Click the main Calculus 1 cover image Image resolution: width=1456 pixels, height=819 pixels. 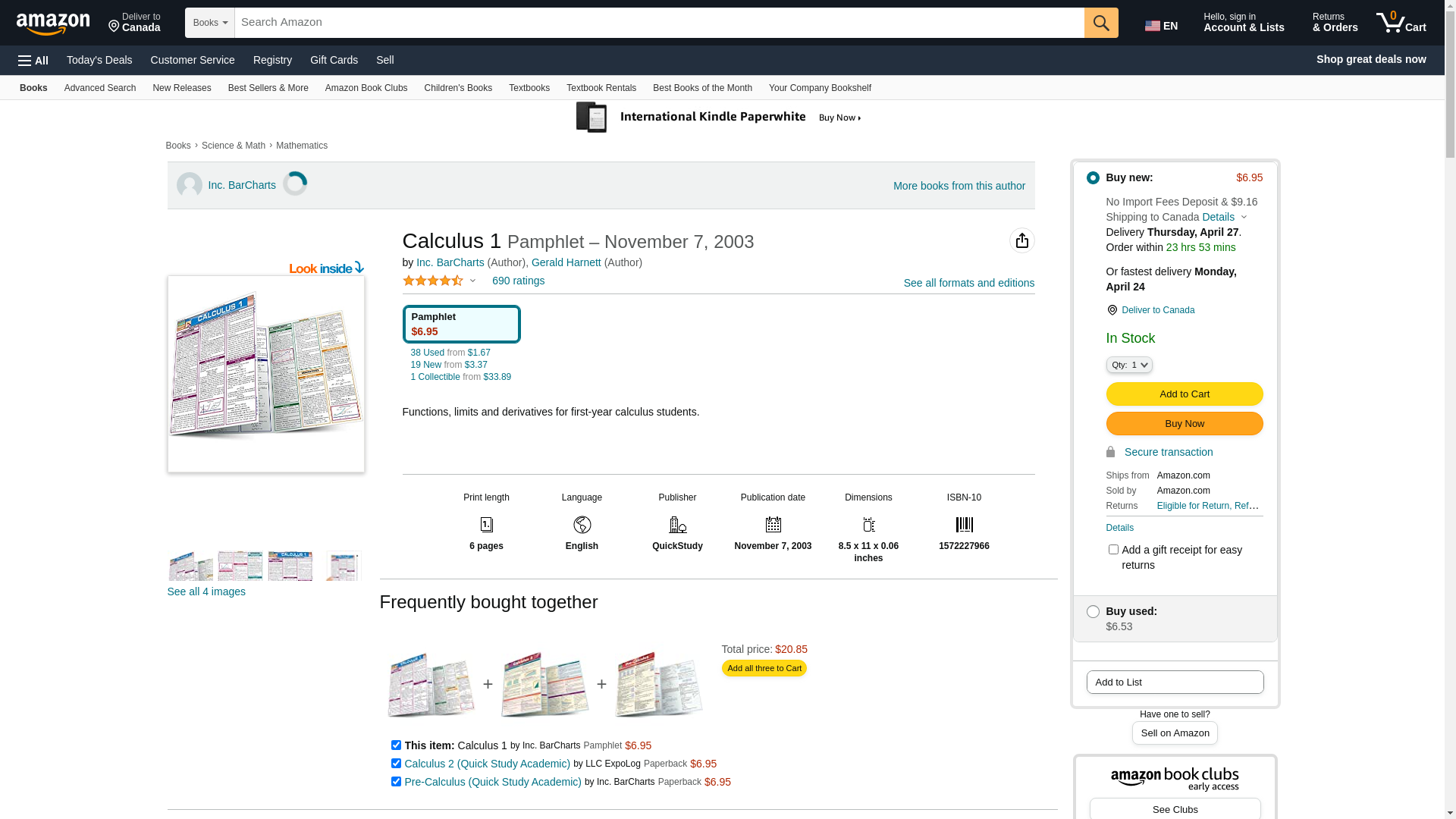click(x=265, y=374)
